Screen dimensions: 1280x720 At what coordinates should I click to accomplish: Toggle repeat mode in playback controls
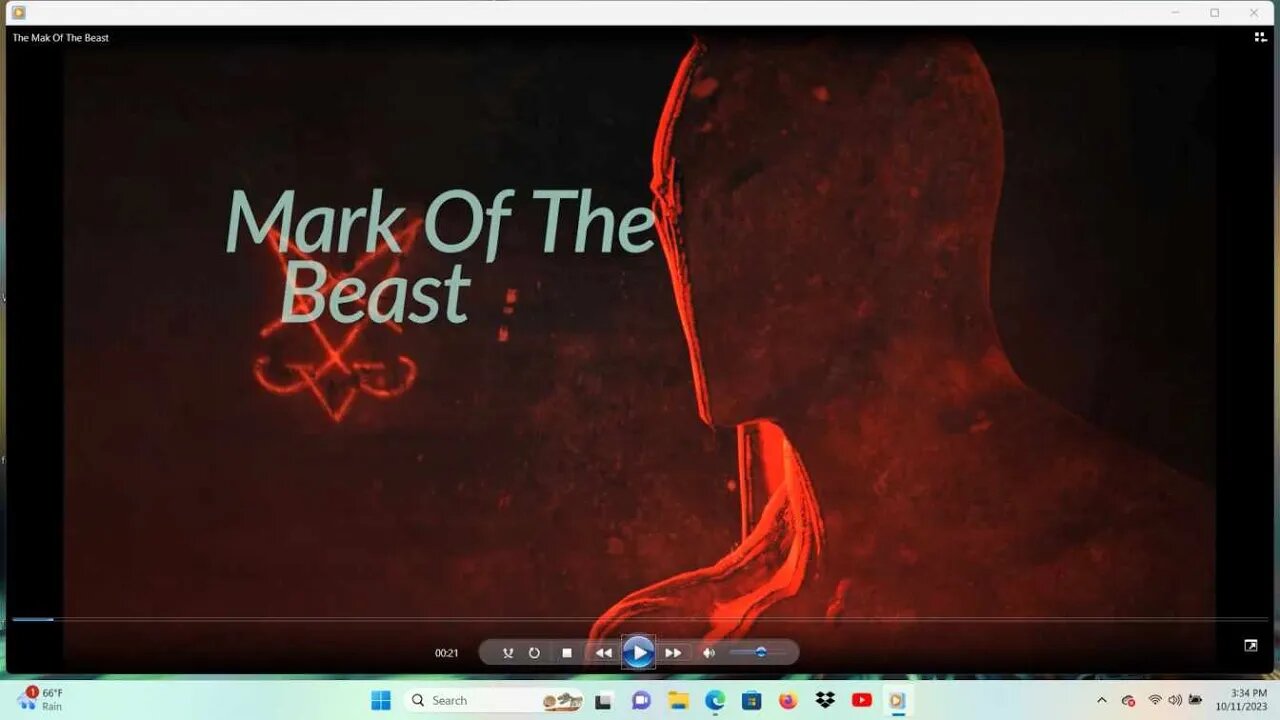click(x=534, y=653)
